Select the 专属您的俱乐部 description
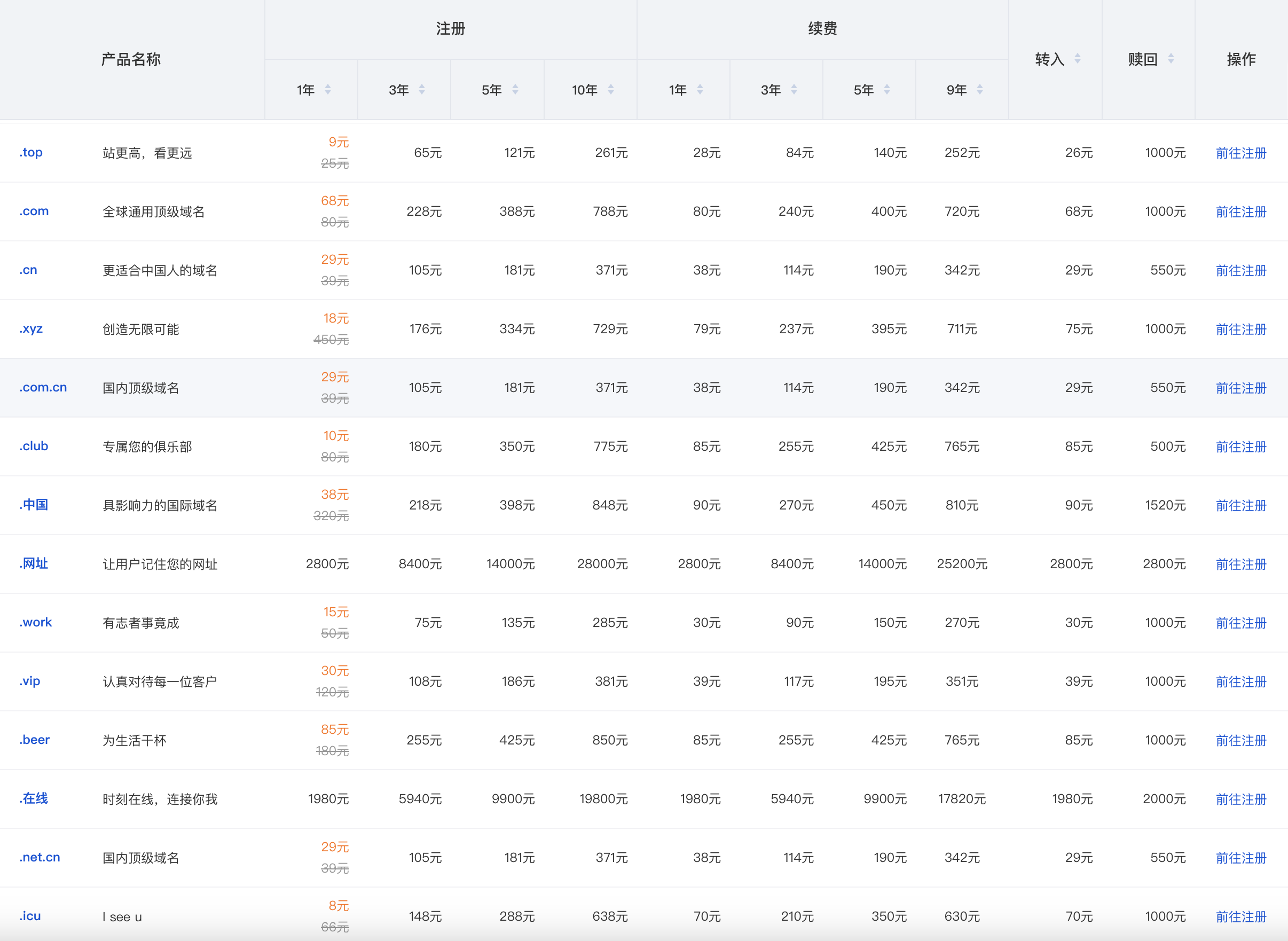This screenshot has height=941, width=1288. click(147, 446)
